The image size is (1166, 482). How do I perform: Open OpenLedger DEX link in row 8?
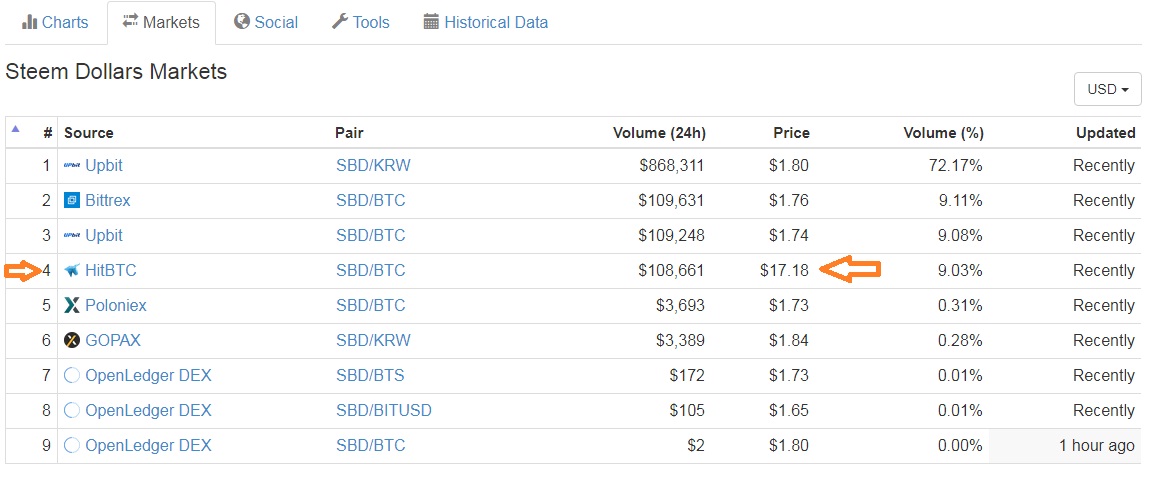click(148, 410)
